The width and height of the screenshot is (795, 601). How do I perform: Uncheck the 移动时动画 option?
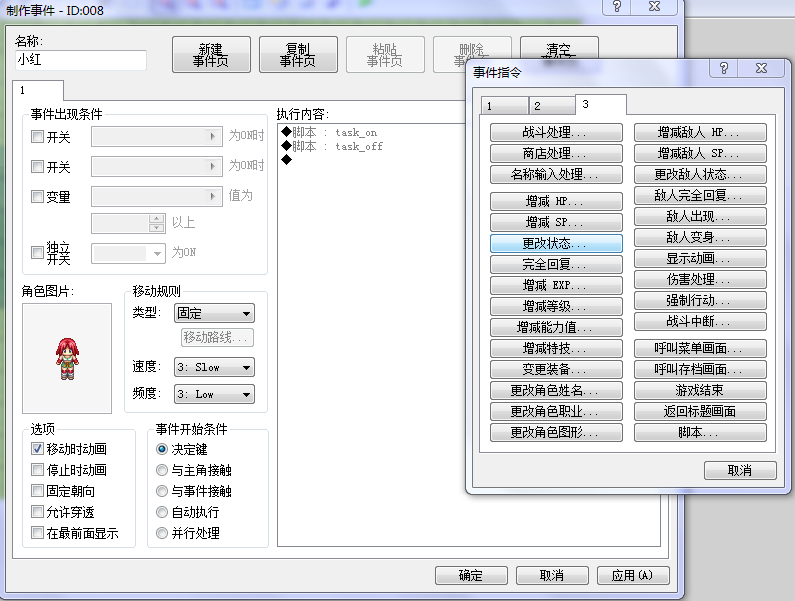click(x=37, y=449)
